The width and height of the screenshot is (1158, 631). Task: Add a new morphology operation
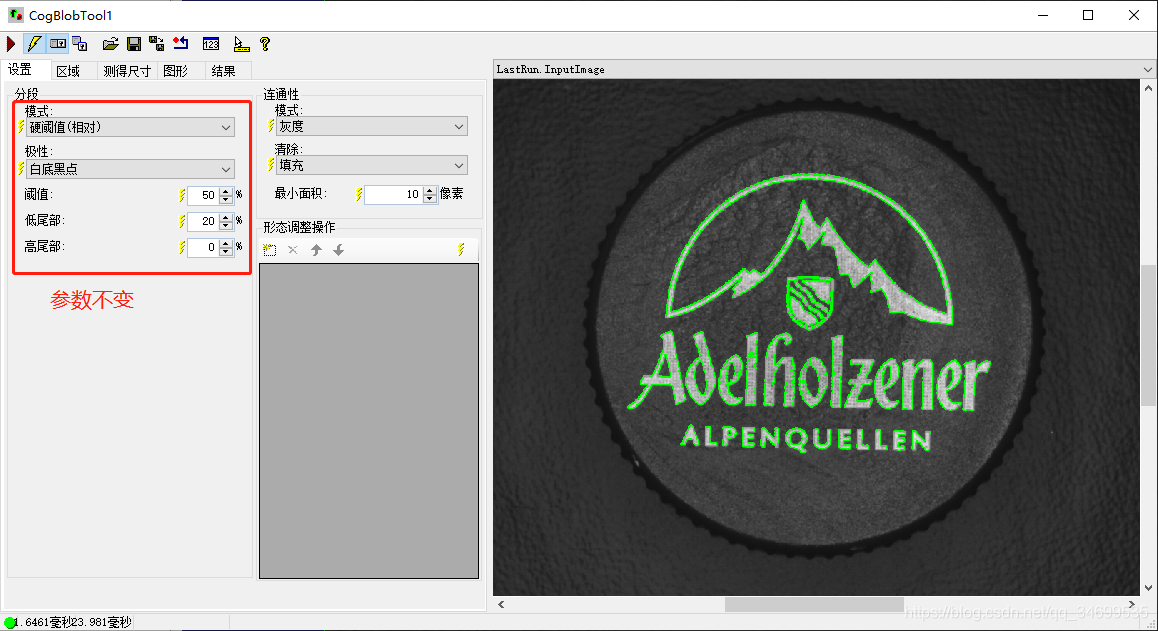pyautogui.click(x=270, y=250)
